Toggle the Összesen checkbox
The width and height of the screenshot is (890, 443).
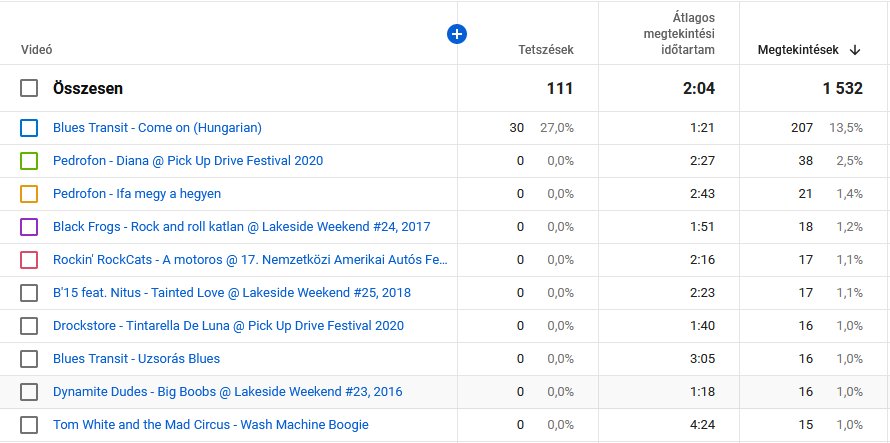point(29,88)
